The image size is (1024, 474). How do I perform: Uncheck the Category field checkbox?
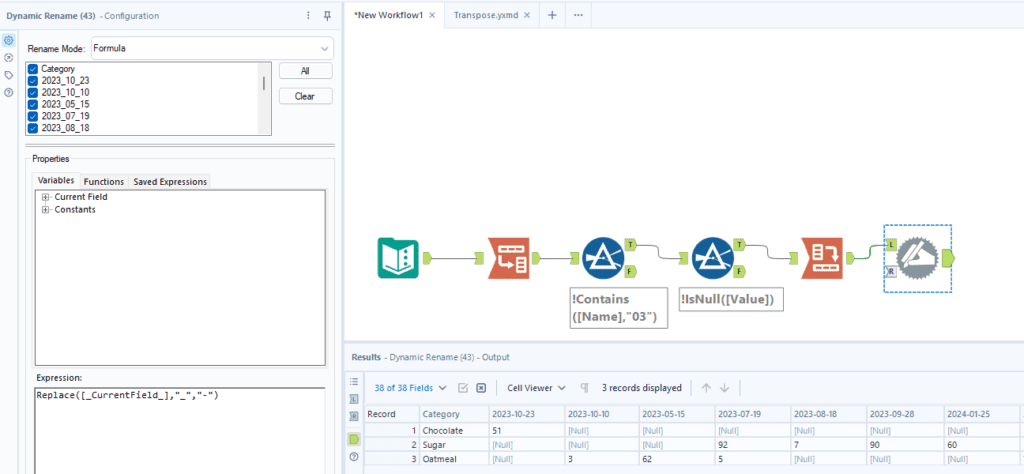(33, 69)
